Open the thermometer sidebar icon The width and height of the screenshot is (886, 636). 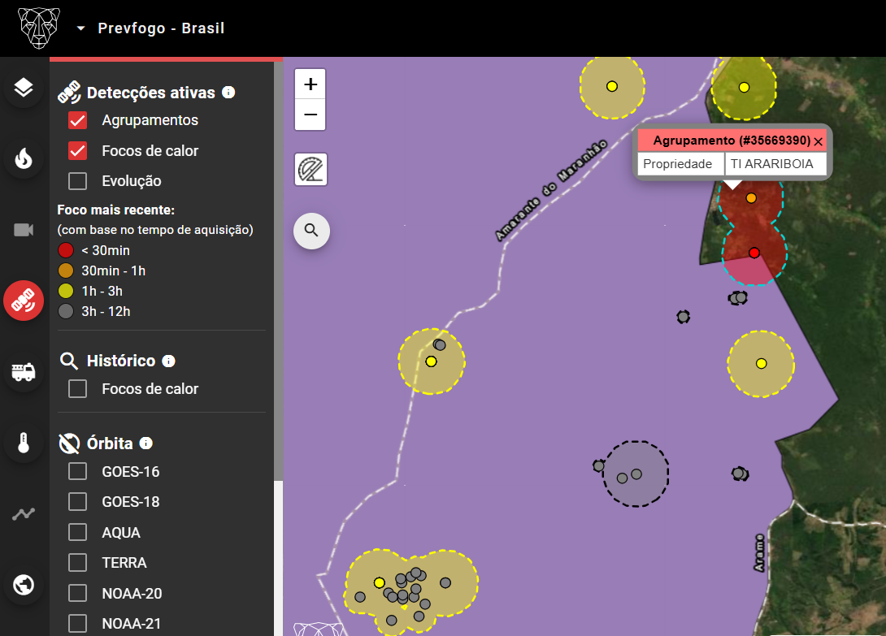pos(23,443)
